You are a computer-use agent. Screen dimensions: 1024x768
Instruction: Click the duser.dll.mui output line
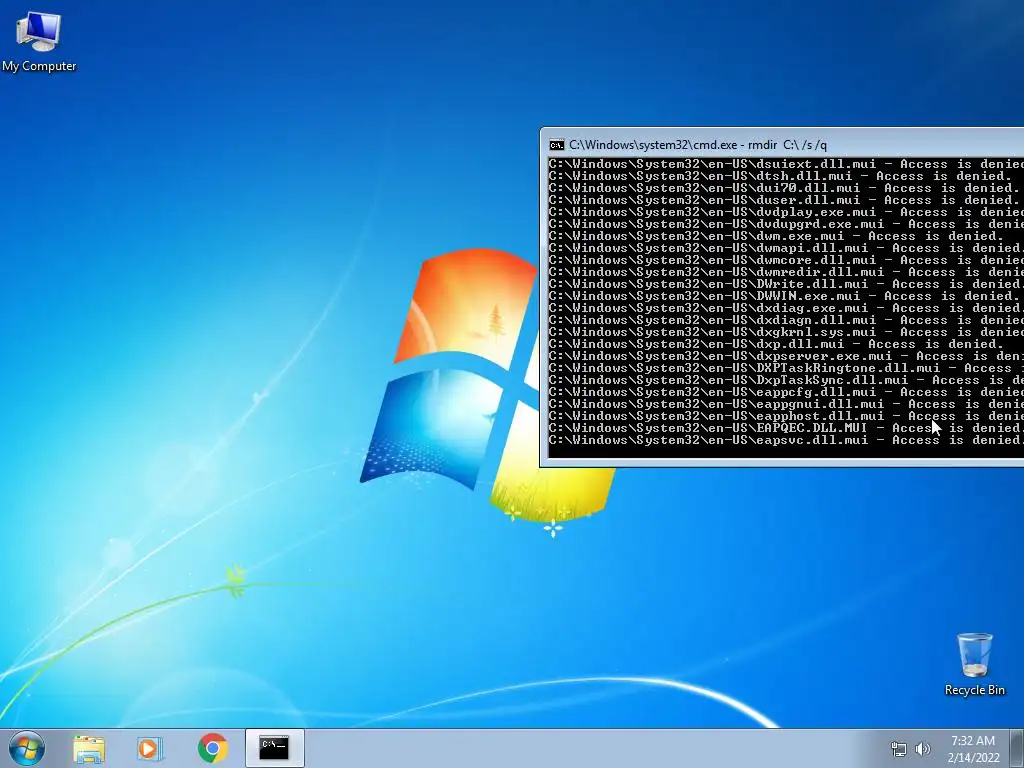click(x=784, y=200)
